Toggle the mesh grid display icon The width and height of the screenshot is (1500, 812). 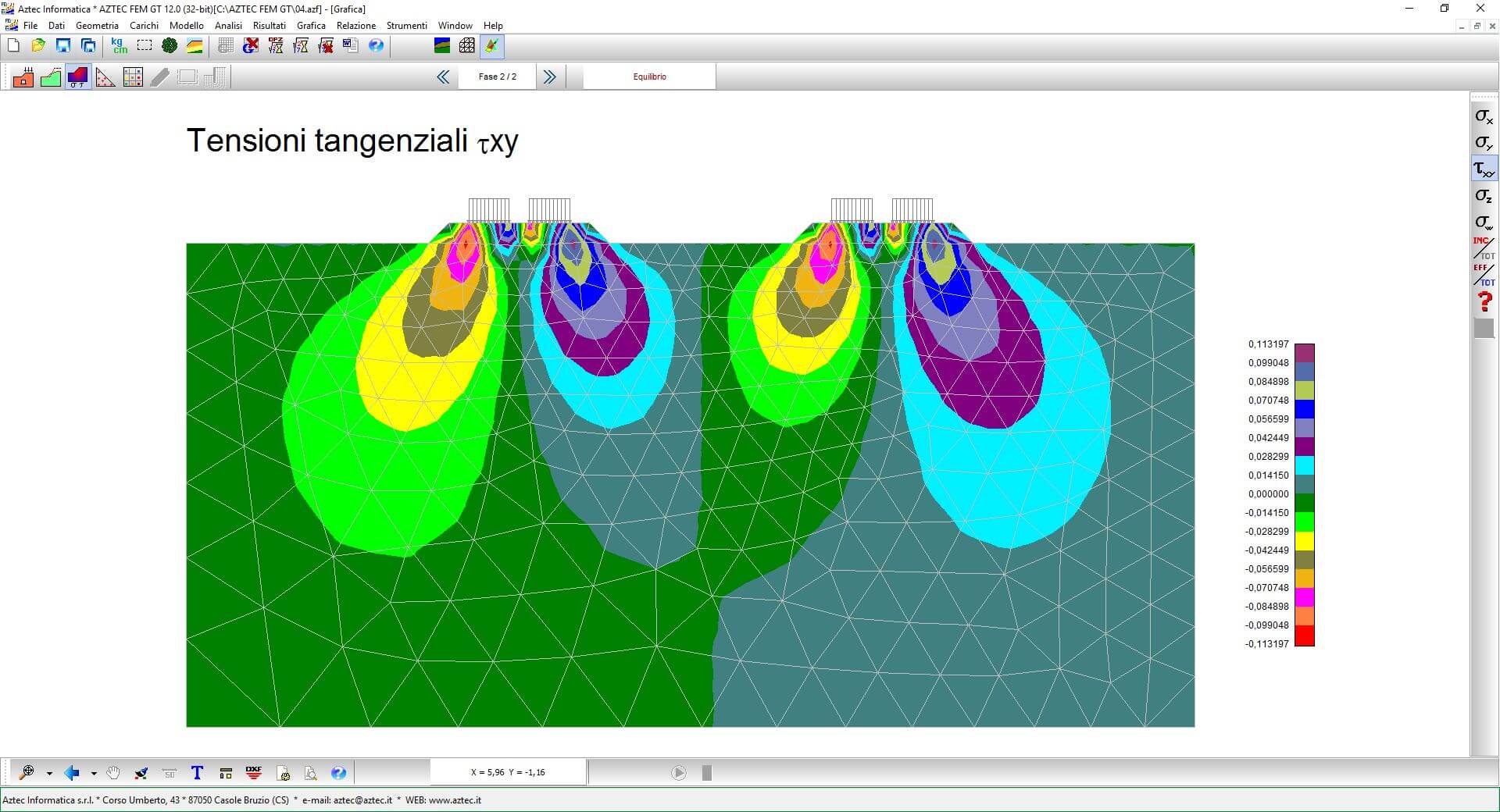(466, 46)
